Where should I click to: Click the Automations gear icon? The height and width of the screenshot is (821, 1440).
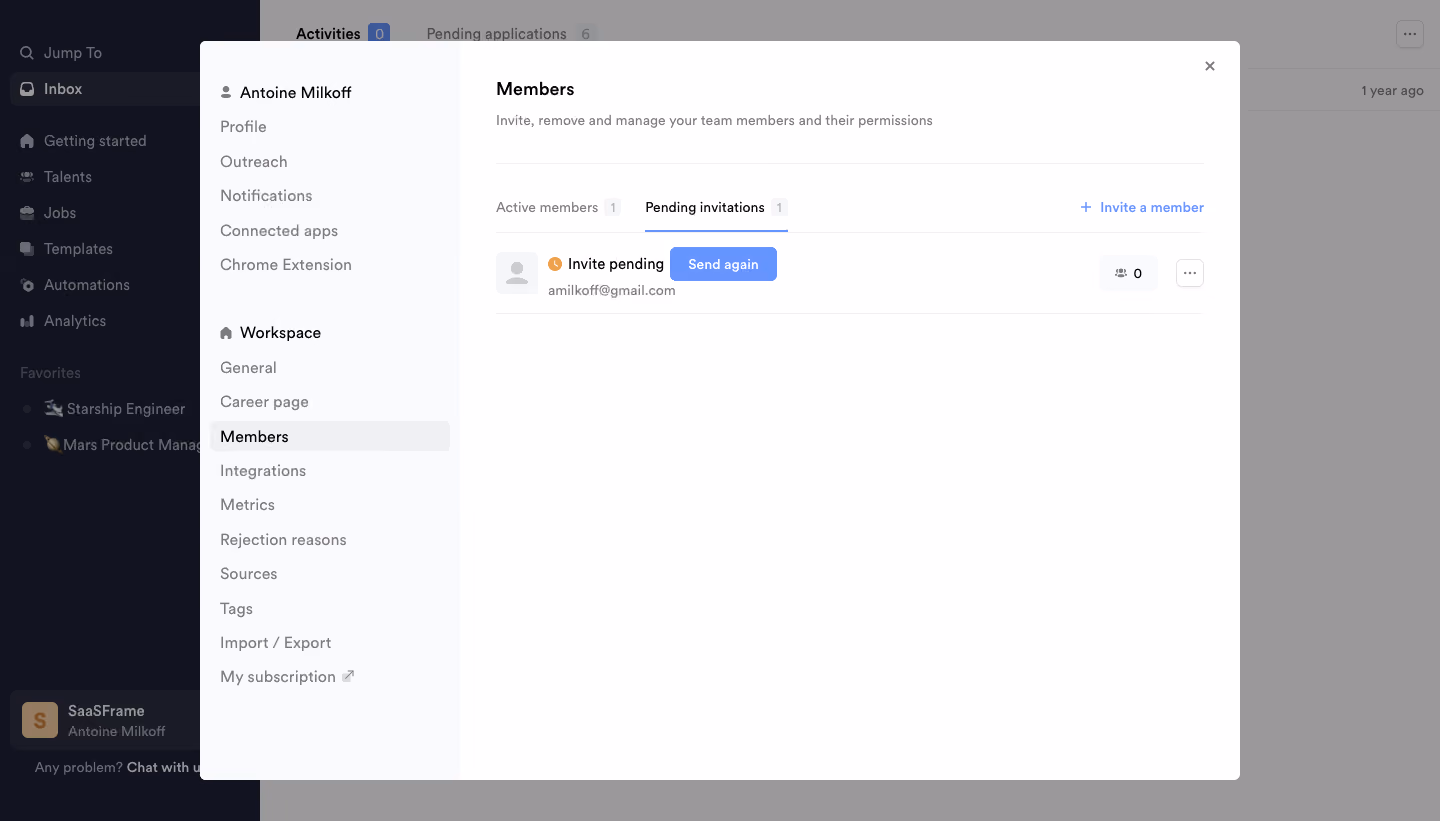pyautogui.click(x=27, y=285)
